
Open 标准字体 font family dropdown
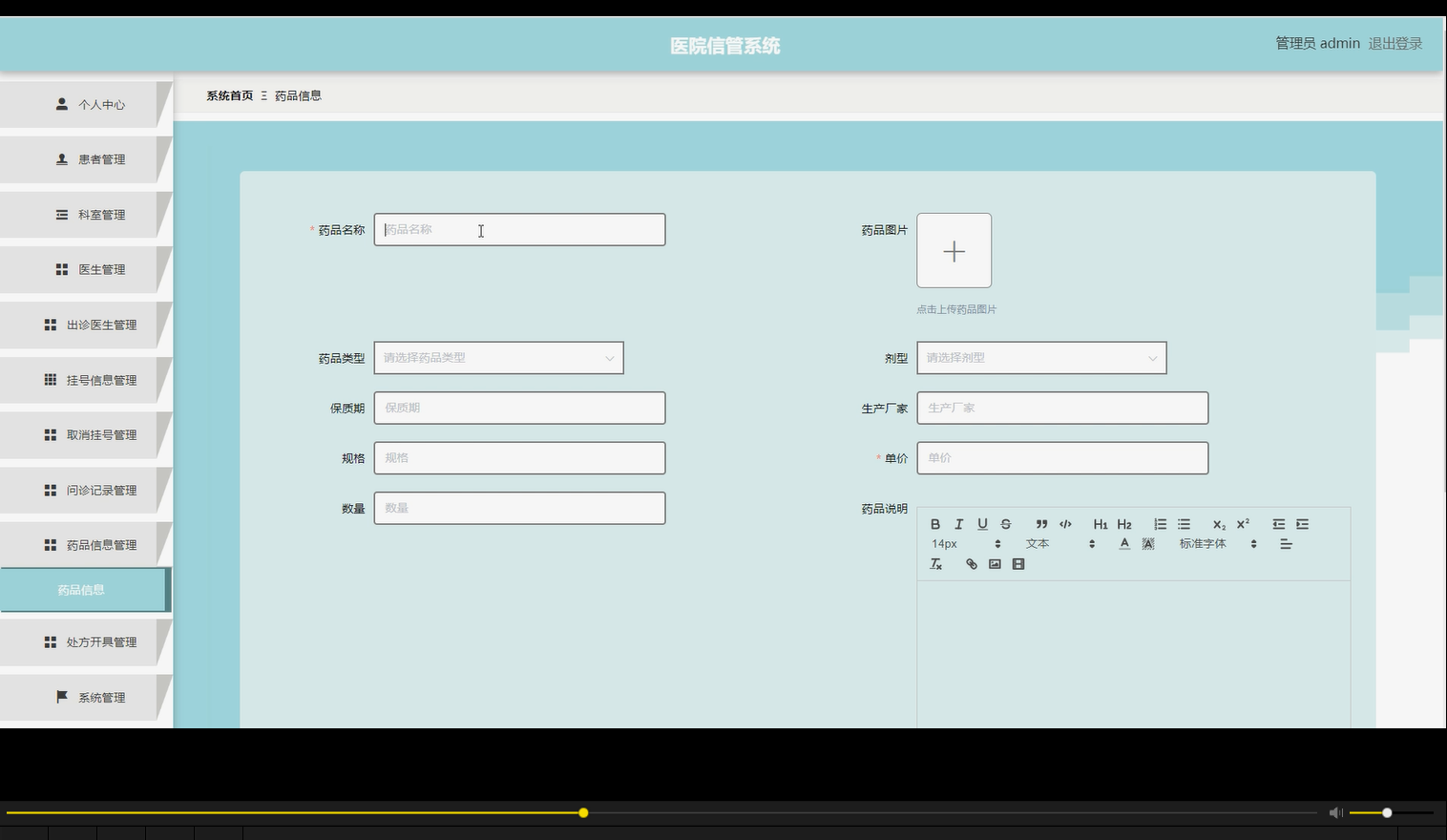[1217, 544]
